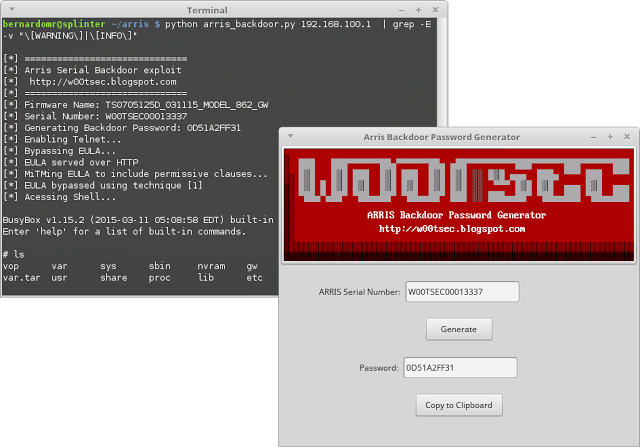This screenshot has width=640, height=448.
Task: Click the Terminal title bar text
Action: [x=207, y=10]
